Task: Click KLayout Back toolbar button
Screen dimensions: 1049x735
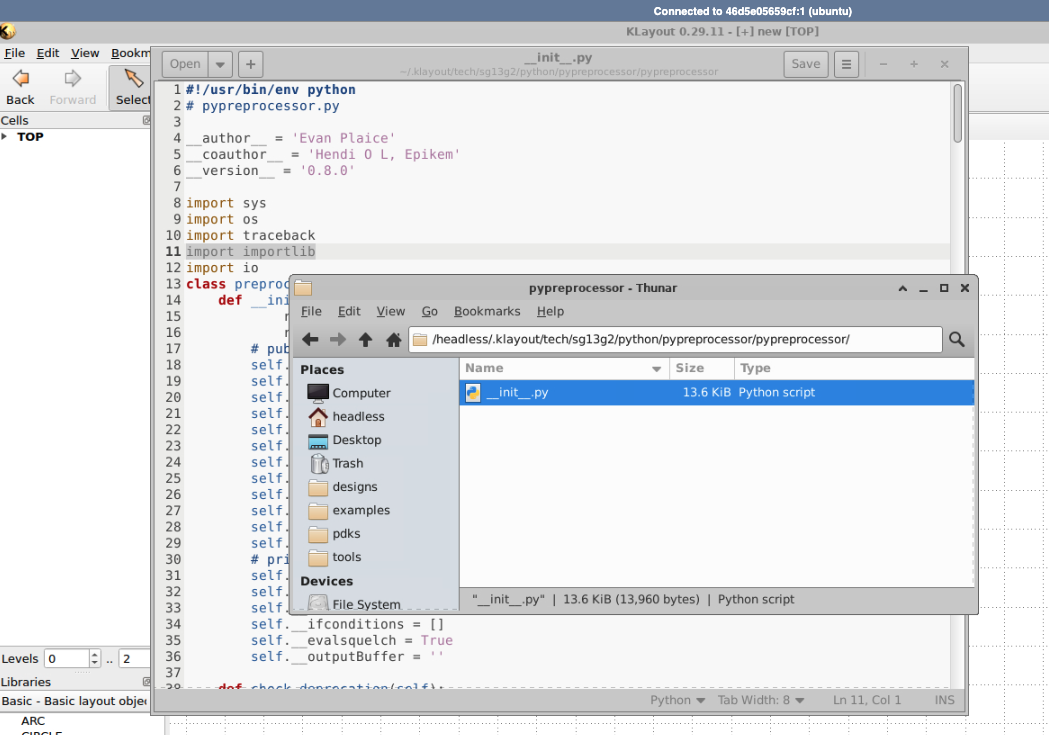Action: [x=20, y=88]
